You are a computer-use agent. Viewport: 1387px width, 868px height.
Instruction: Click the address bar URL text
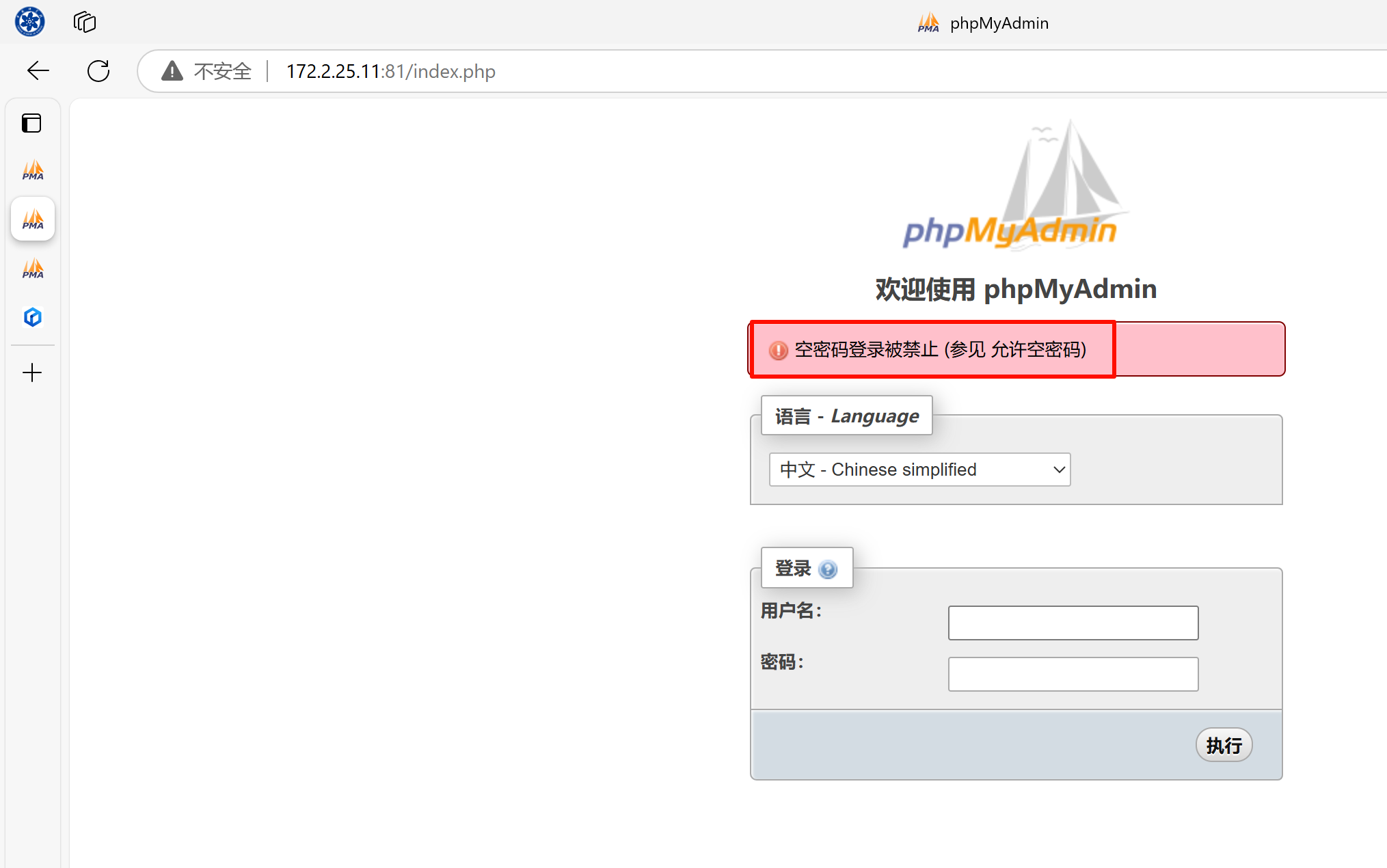pos(390,71)
